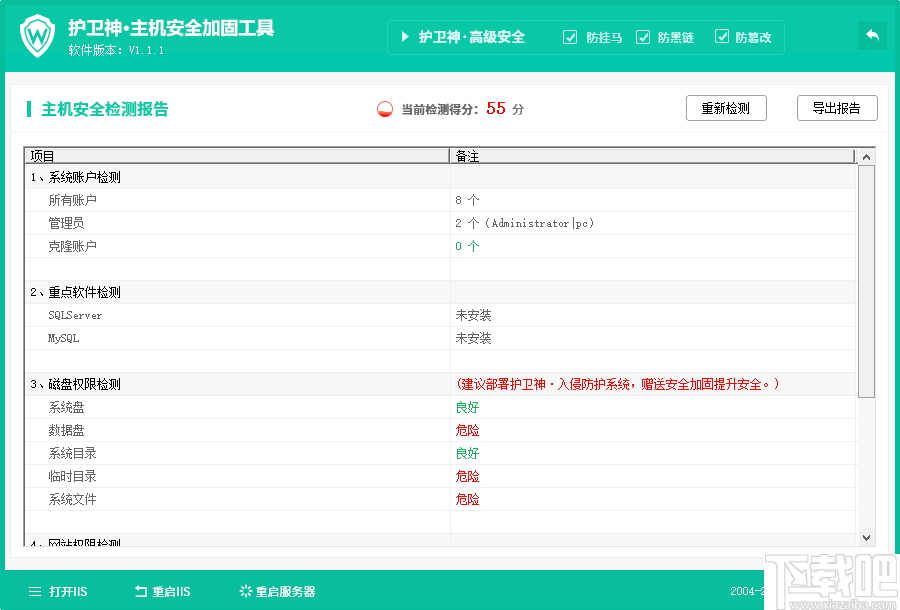Click the play arrow on 护卫神·高级安全
Screen dimensions: 900x610
(x=408, y=37)
